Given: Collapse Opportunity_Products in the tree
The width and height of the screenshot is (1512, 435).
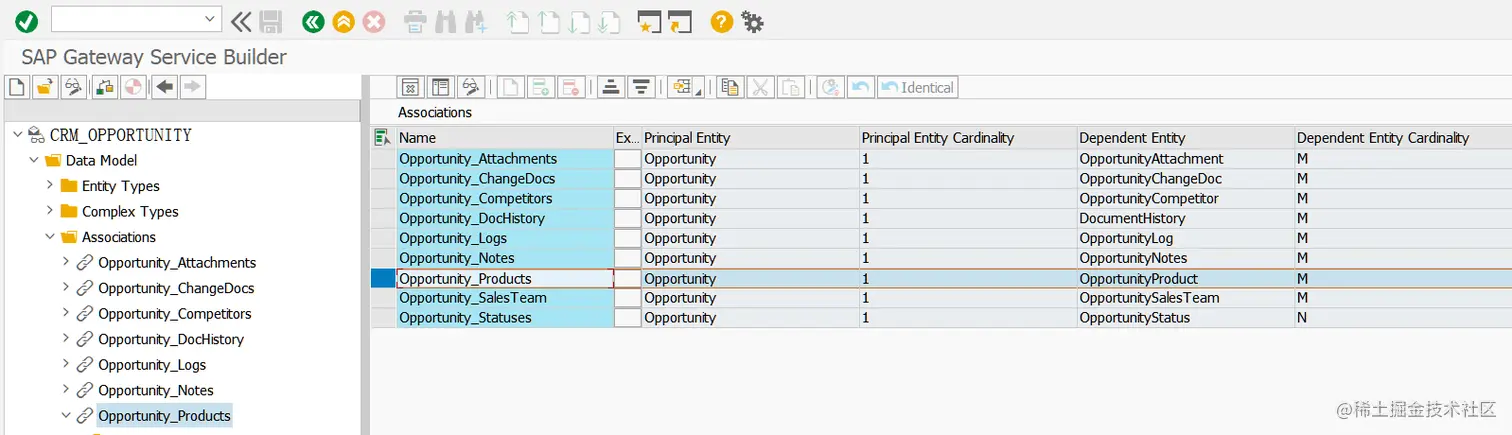Looking at the screenshot, I should pyautogui.click(x=66, y=415).
